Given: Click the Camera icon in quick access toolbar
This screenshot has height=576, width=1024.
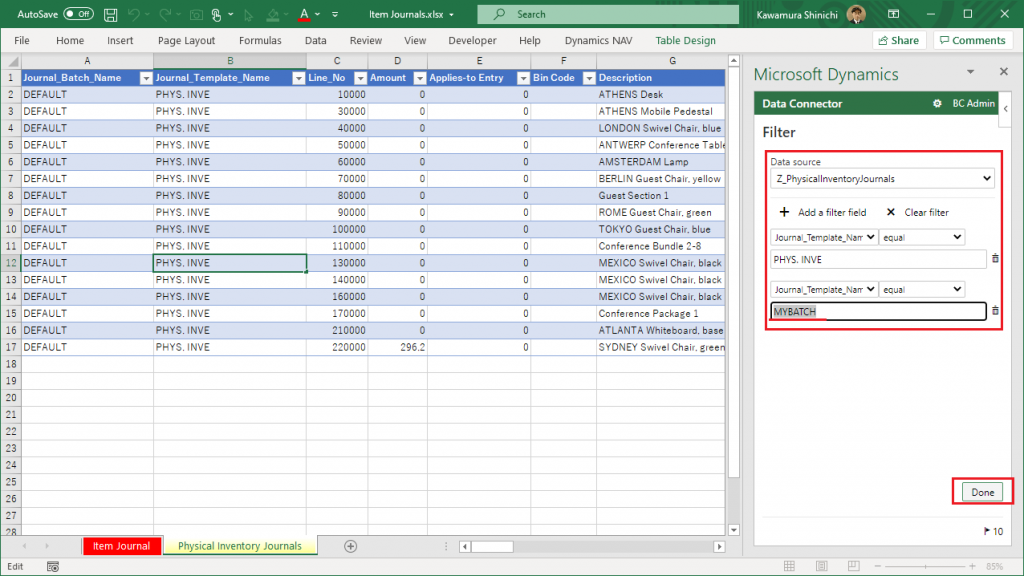Looking at the screenshot, I should point(196,14).
